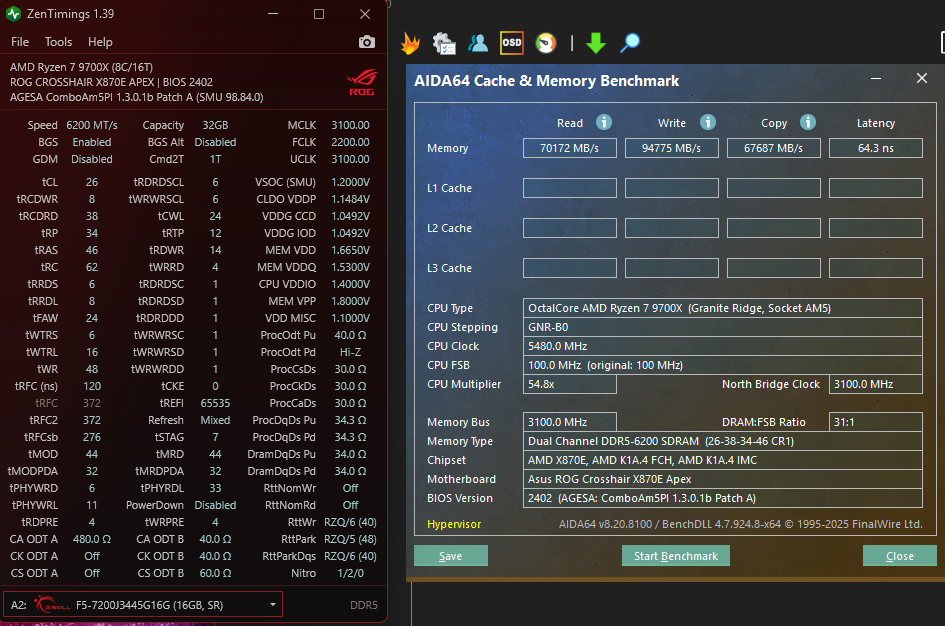Click the MEM VDD 1.6650V value
Viewport: 945px width, 626px height.
[350, 250]
